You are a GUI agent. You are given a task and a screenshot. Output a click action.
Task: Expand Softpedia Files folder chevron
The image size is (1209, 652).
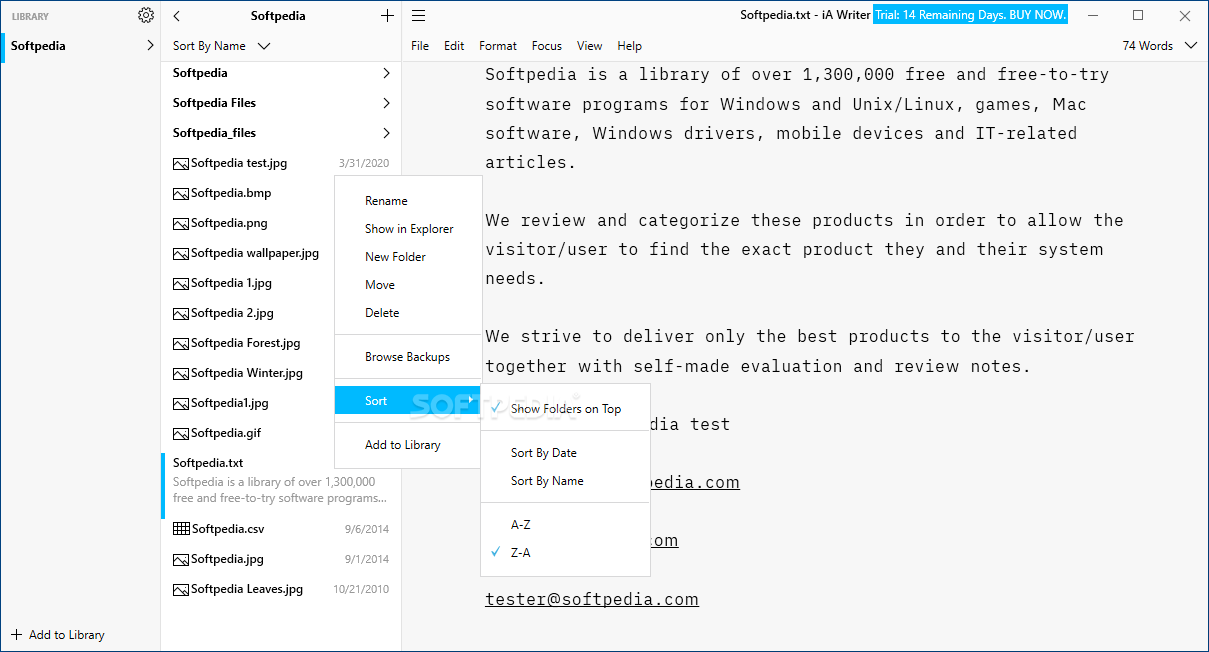click(386, 103)
